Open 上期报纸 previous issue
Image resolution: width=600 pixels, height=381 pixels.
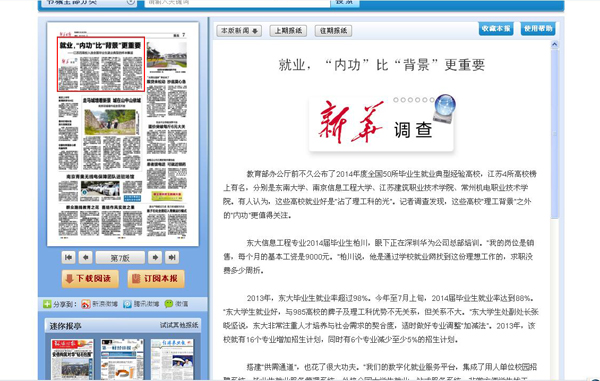pyautogui.click(x=288, y=31)
